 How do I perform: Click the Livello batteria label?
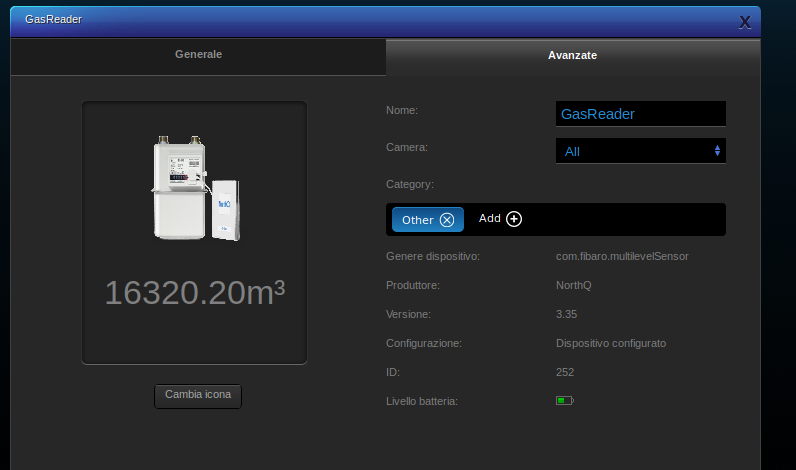coord(422,401)
